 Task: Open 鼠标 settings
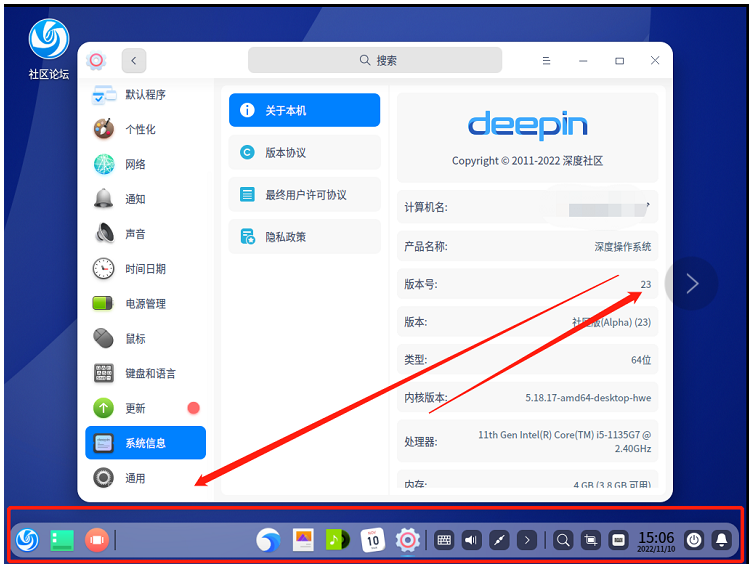click(145, 339)
